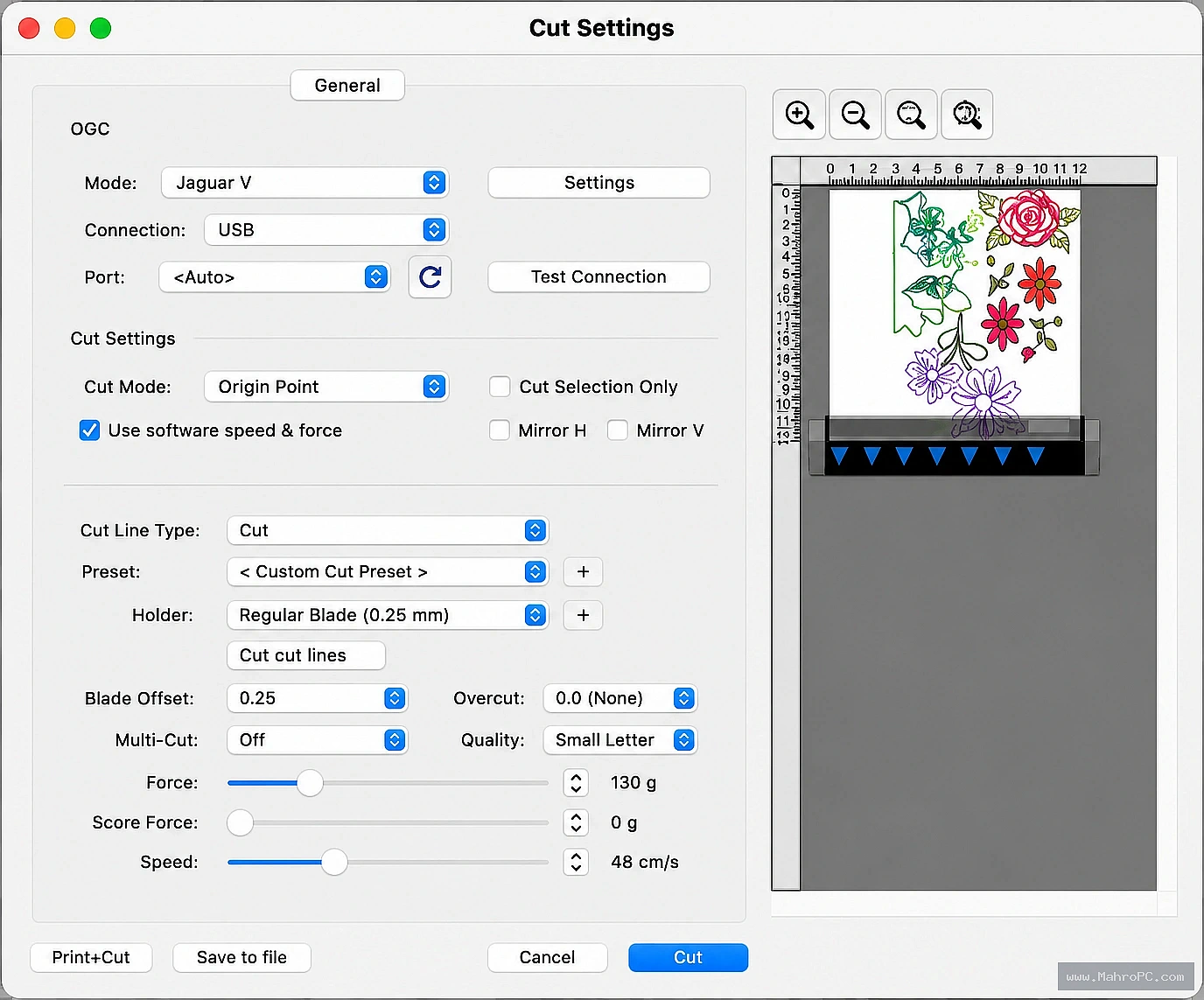
Task: Add a new holder with plus button
Action: coord(583,615)
